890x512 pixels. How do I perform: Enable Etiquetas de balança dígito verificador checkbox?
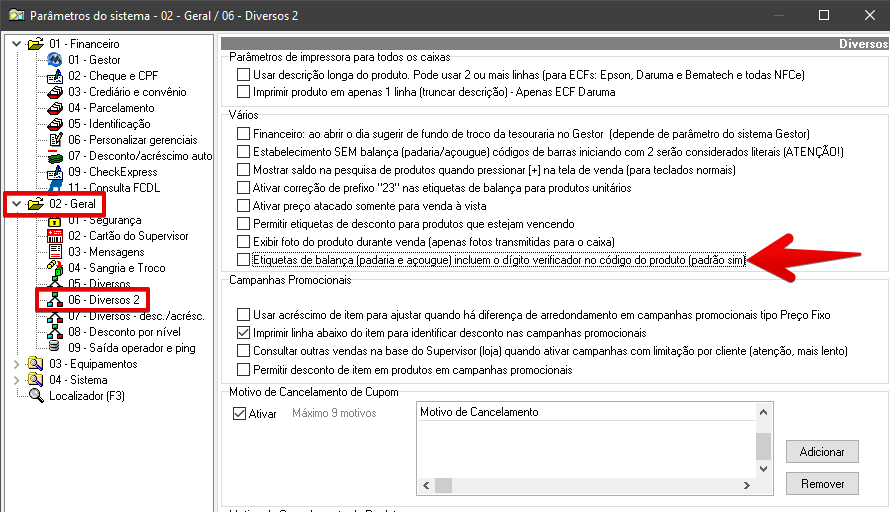[x=244, y=260]
